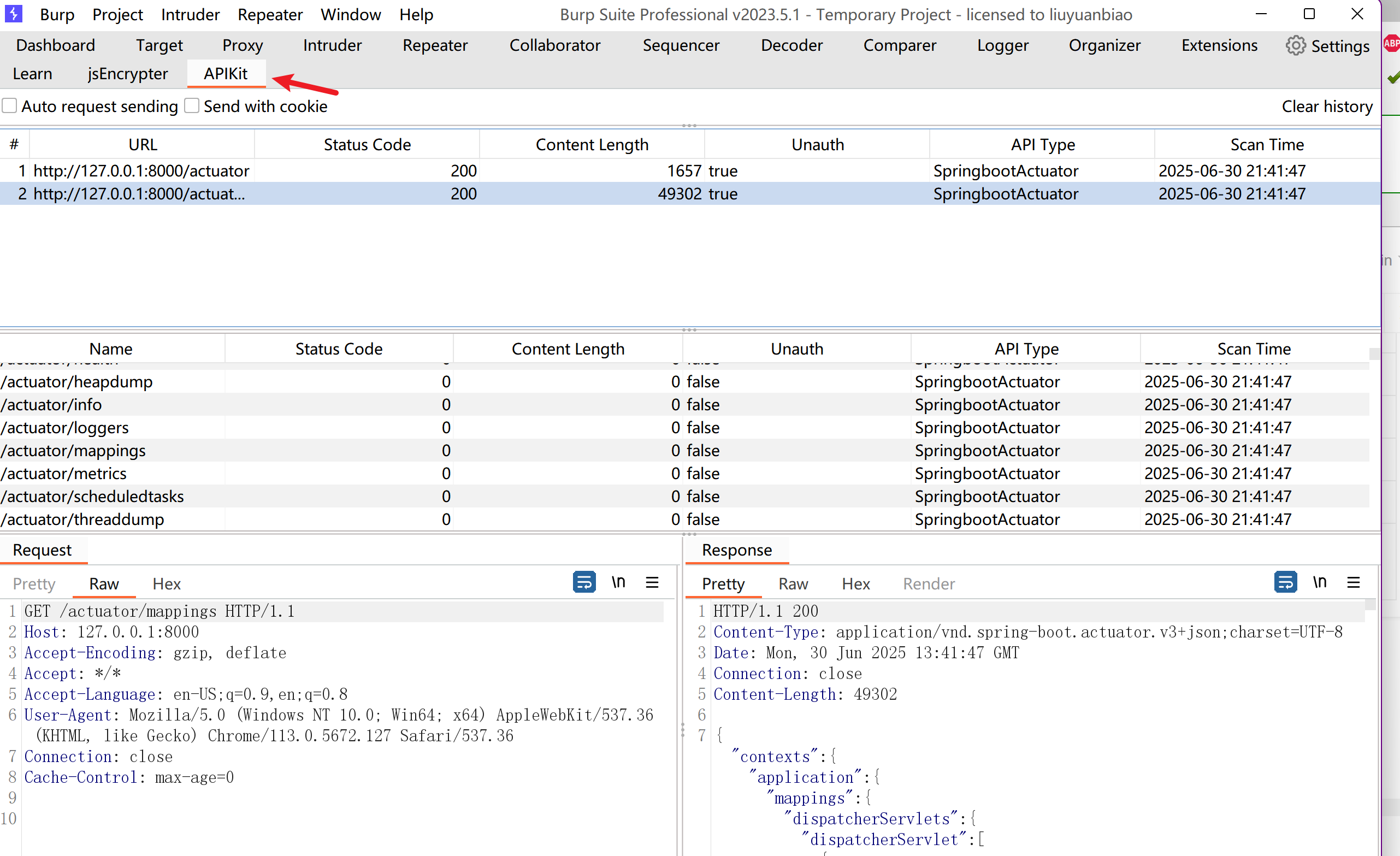The height and width of the screenshot is (856, 1400).
Task: Open the Intruder menu in menu bar
Action: pos(190,15)
